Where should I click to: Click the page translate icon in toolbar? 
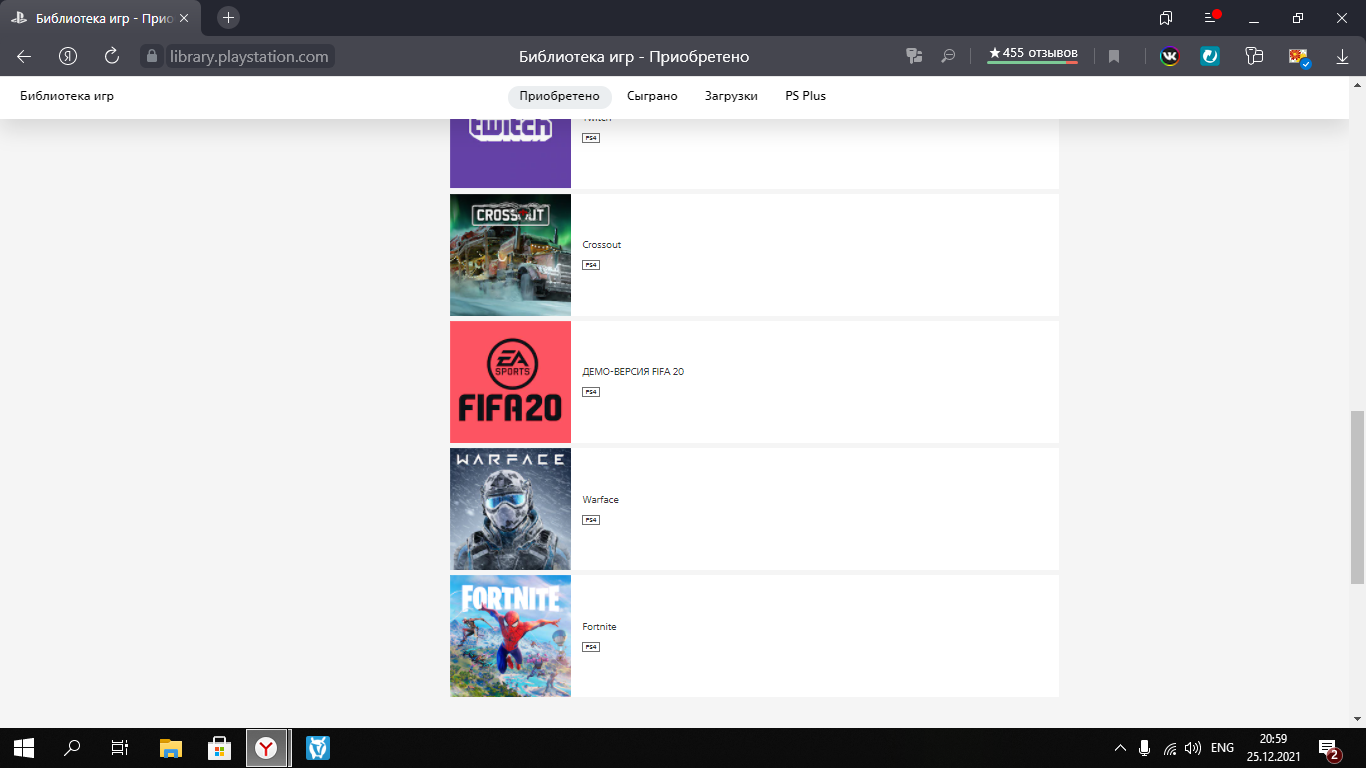pos(913,57)
